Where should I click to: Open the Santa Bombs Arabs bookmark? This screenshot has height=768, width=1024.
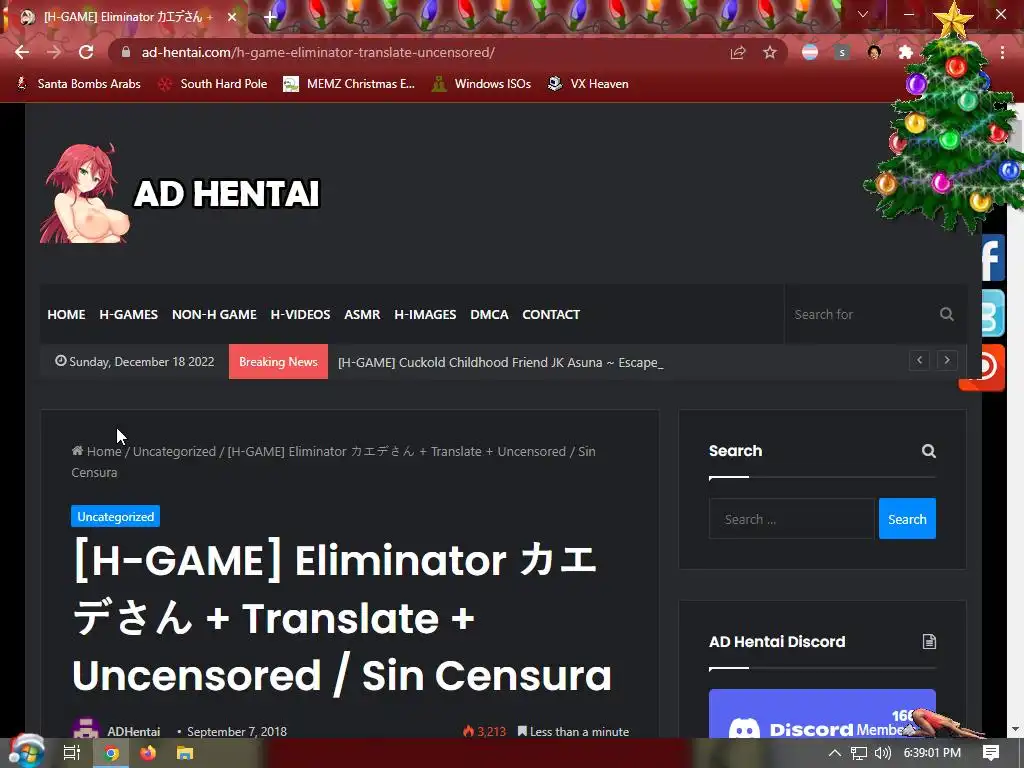[x=79, y=84]
